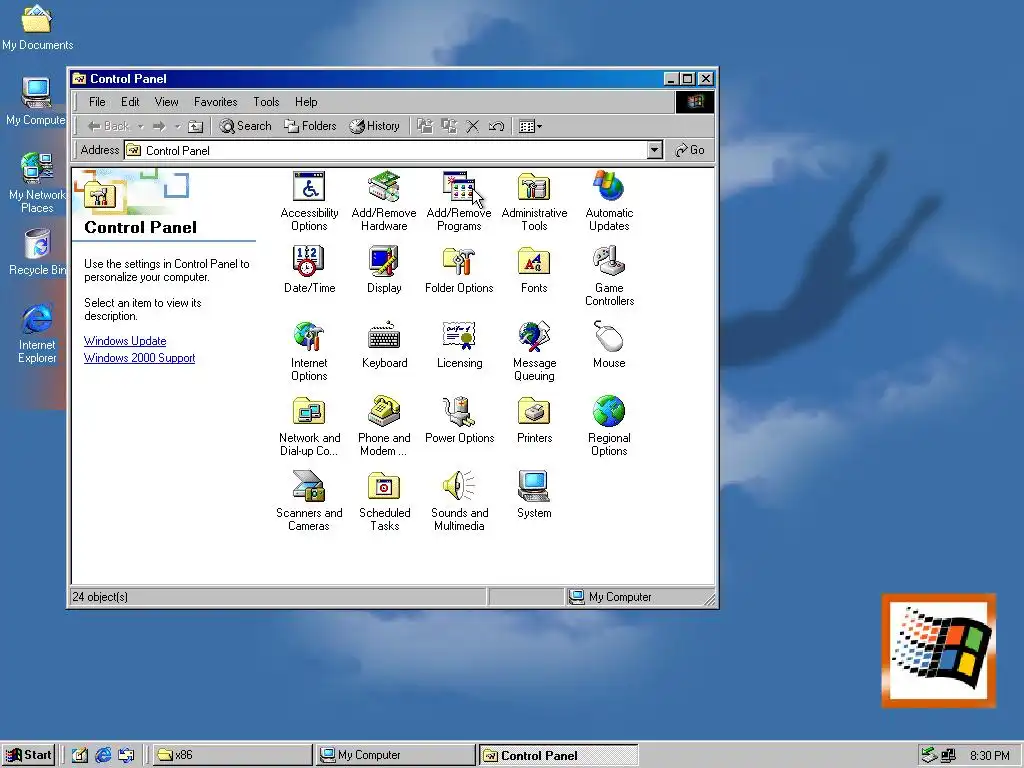Expand the Forward history dropdown arrow

pos(177,127)
